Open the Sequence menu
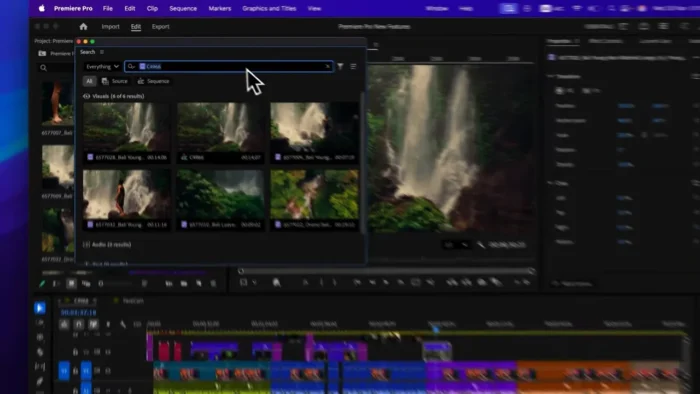This screenshot has width=700, height=394. (x=183, y=8)
